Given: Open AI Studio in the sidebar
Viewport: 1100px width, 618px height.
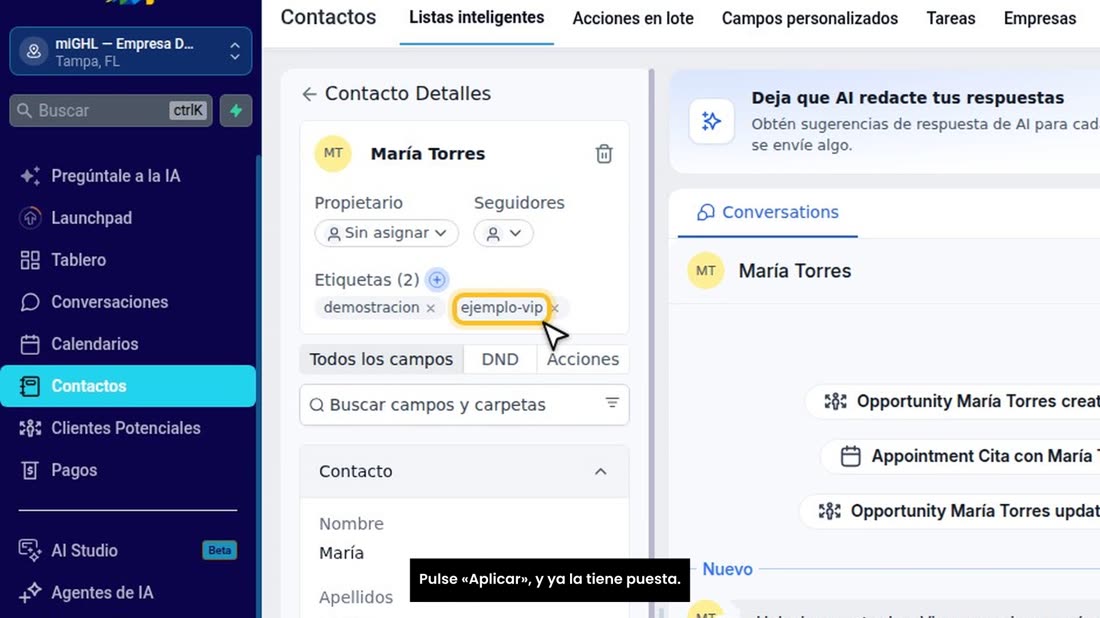Looking at the screenshot, I should pos(84,551).
